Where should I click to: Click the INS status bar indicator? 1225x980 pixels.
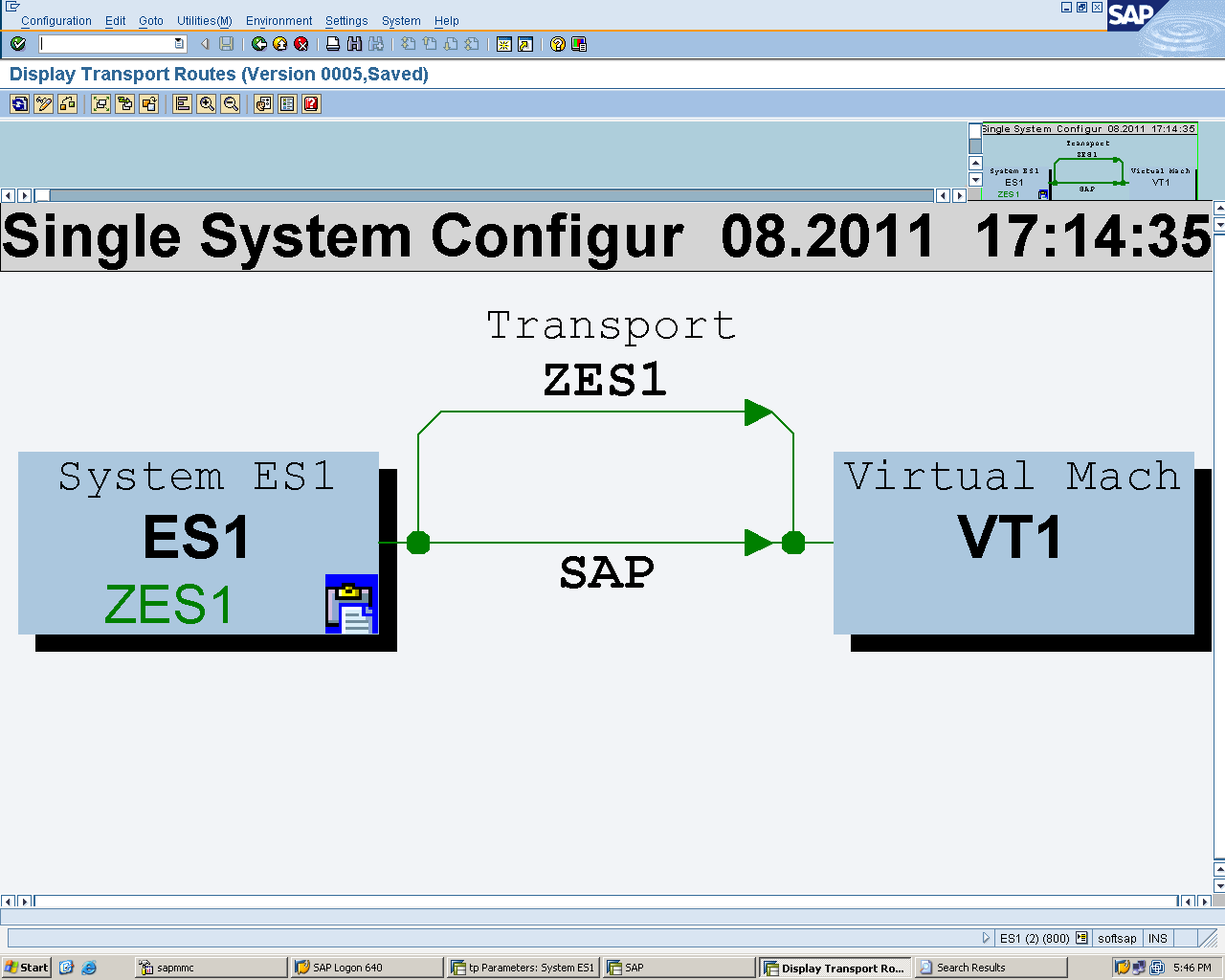click(1158, 939)
